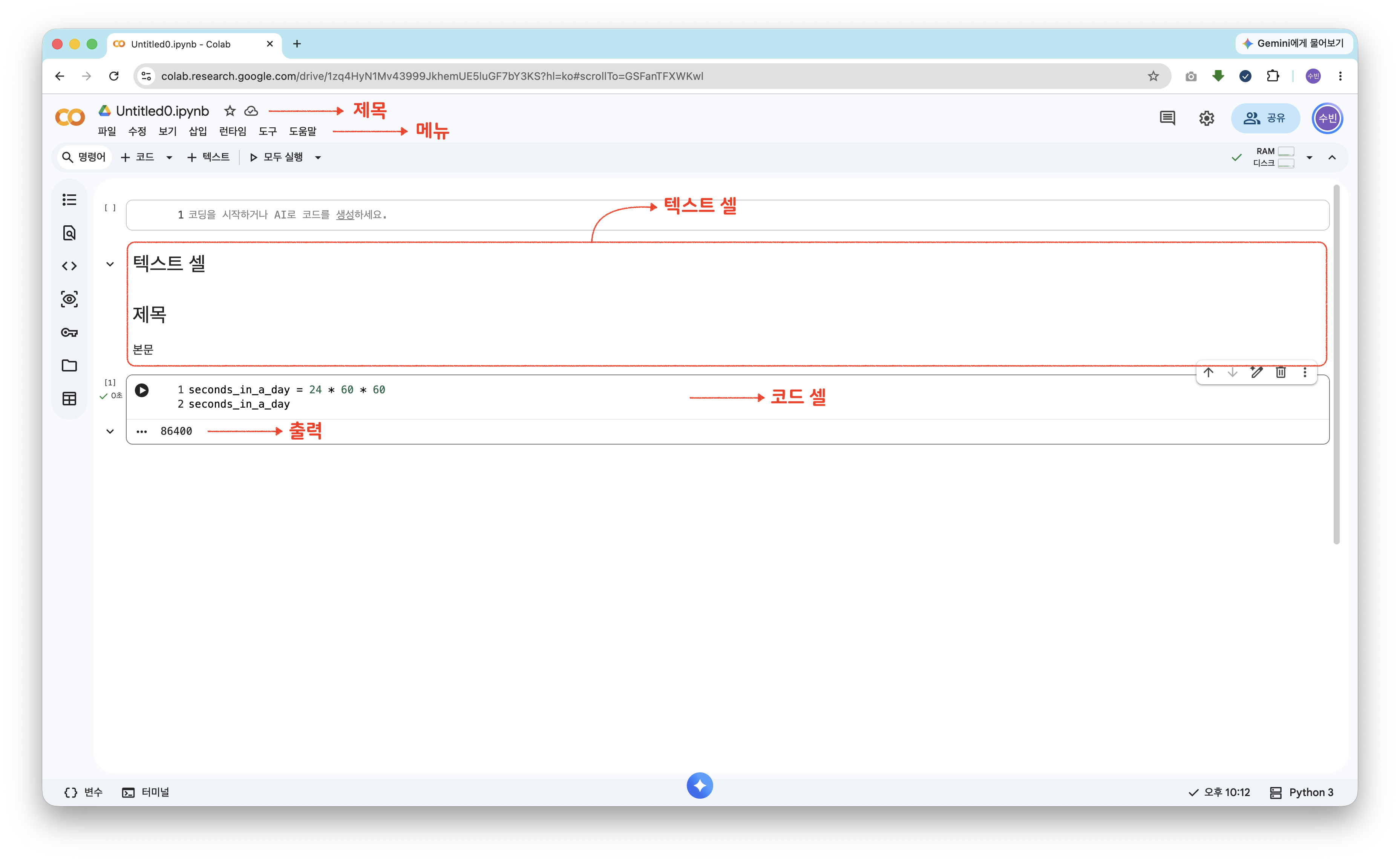Open the files folder icon in sidebar
Viewport: 1400px width, 862px height.
[x=69, y=365]
